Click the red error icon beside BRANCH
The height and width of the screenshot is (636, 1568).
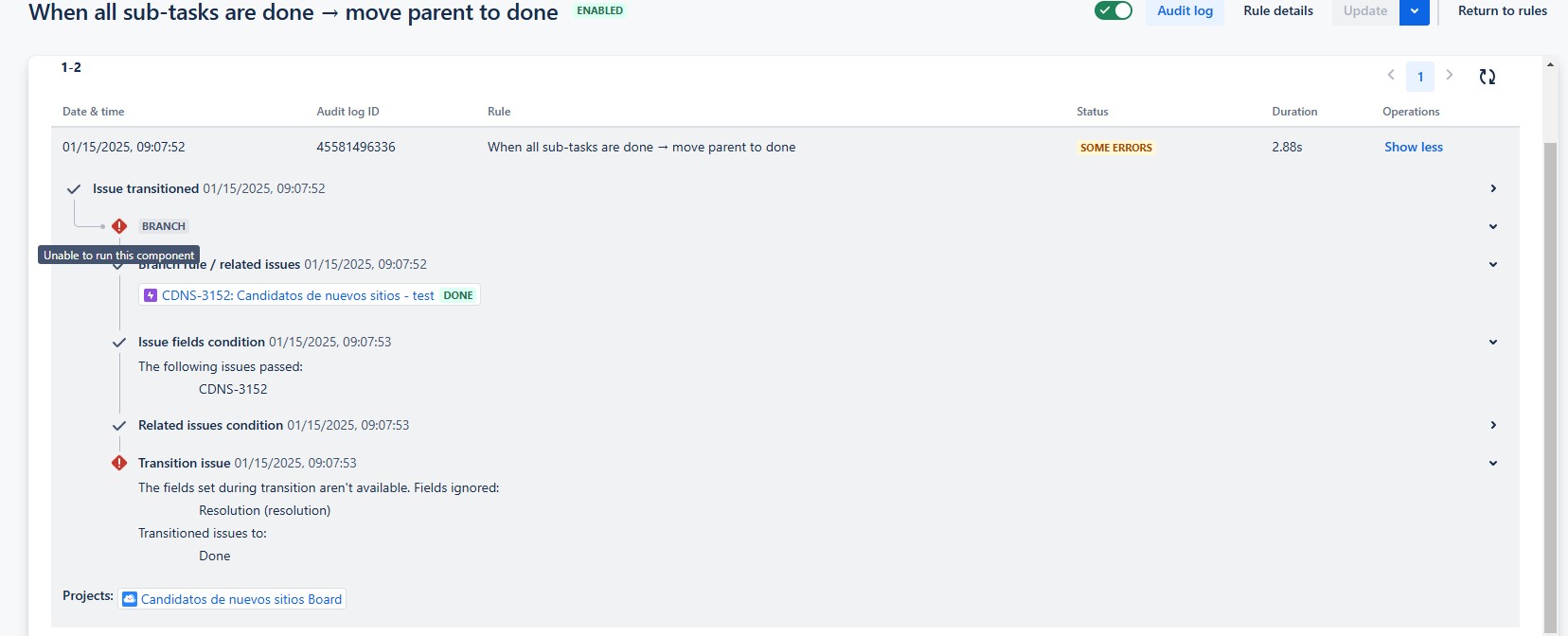119,226
